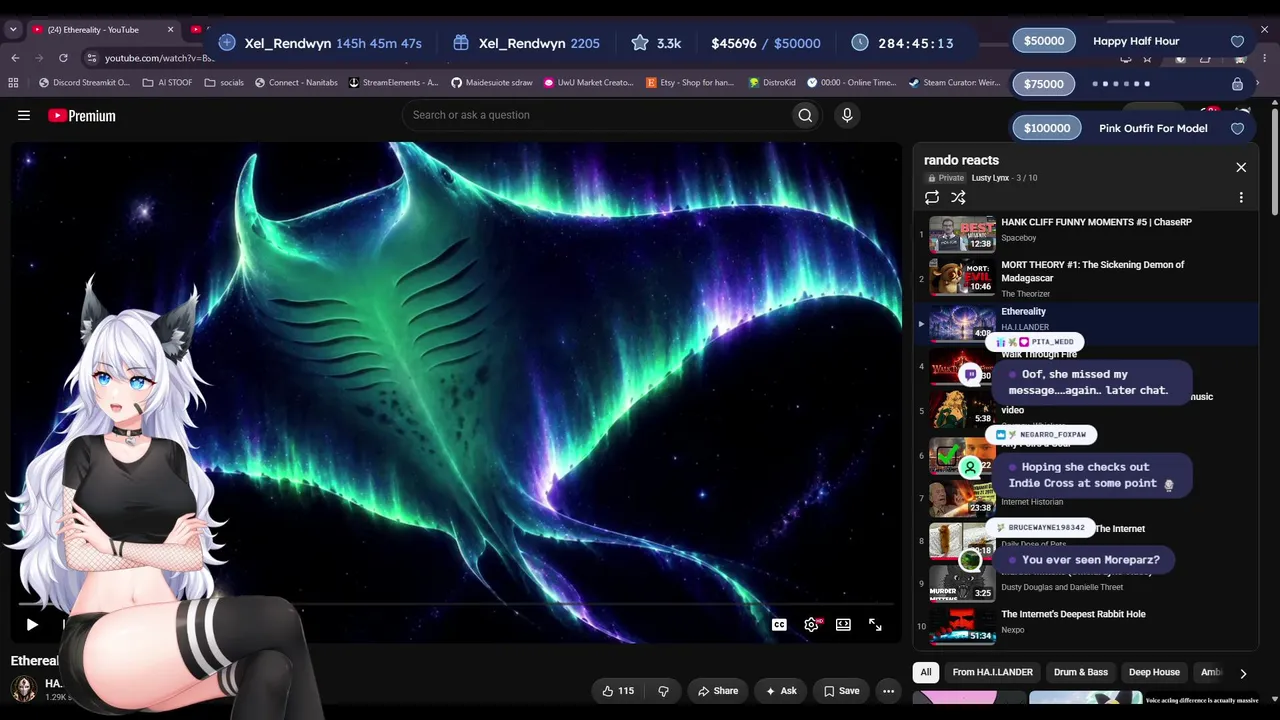Image resolution: width=1280 pixels, height=720 pixels.
Task: Open more actions below the video
Action: click(x=888, y=691)
